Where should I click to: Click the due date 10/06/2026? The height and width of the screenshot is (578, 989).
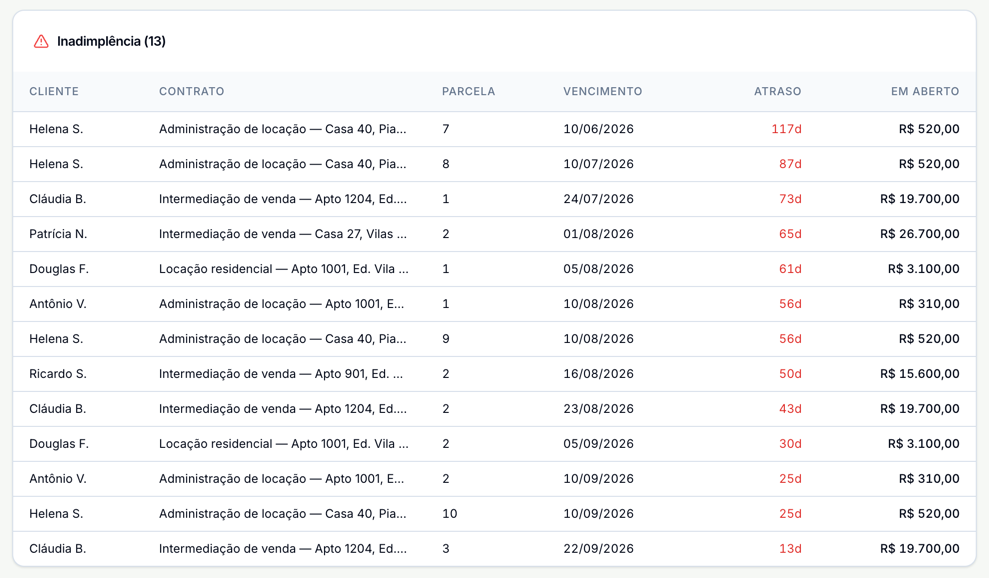tap(598, 129)
